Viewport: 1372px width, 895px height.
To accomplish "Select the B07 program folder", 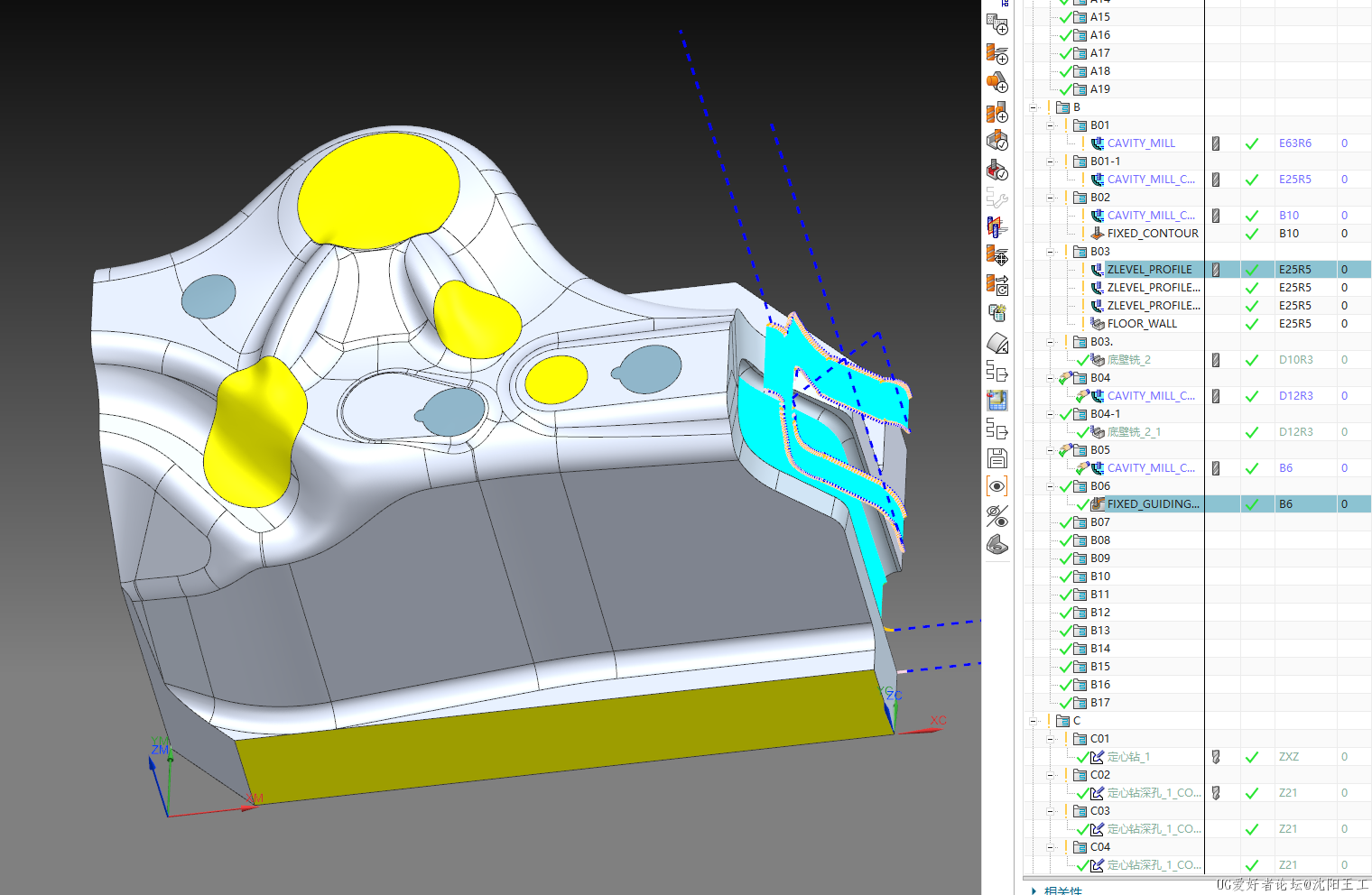I will click(1099, 522).
